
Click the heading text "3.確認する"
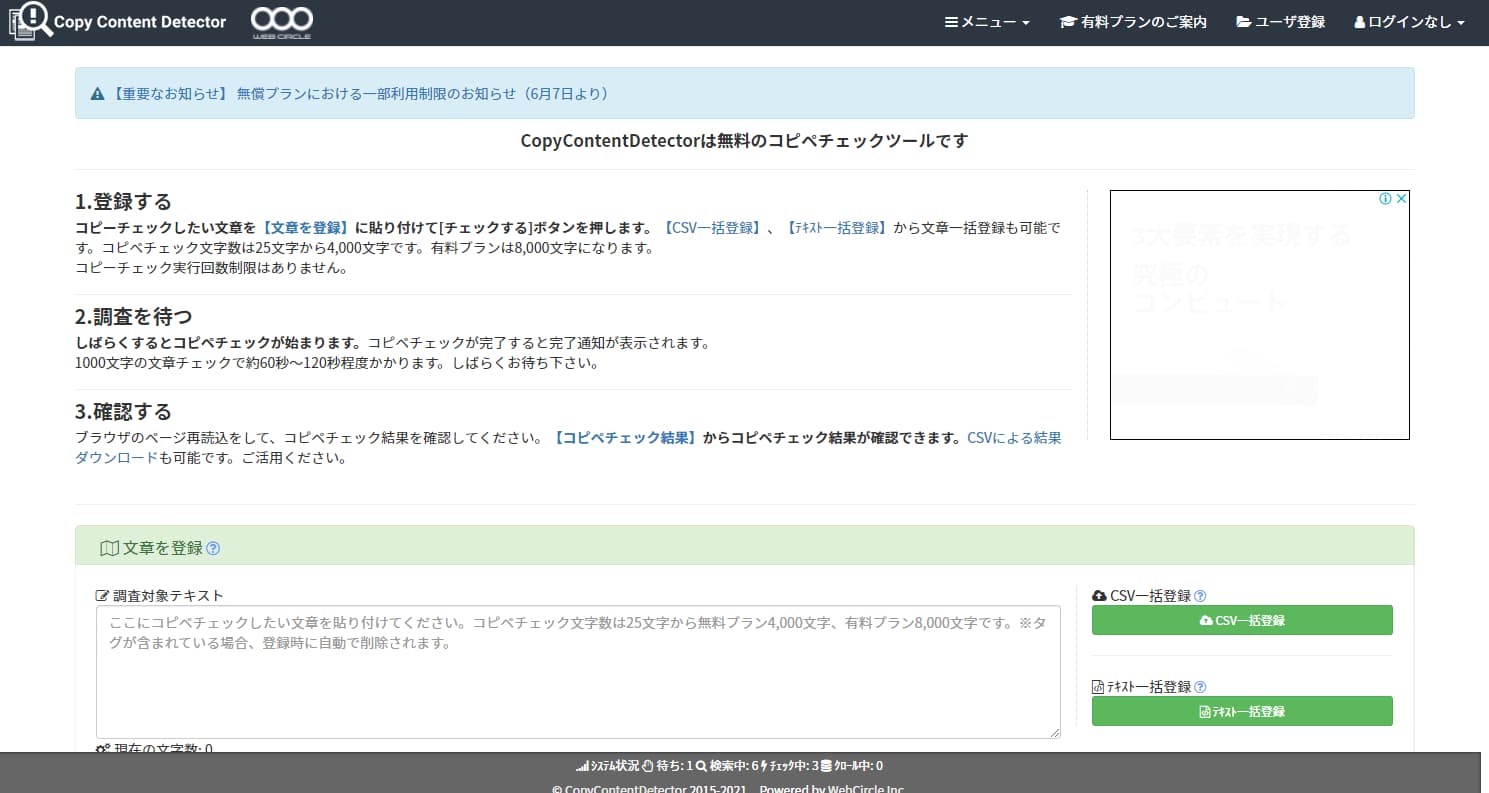pos(124,411)
